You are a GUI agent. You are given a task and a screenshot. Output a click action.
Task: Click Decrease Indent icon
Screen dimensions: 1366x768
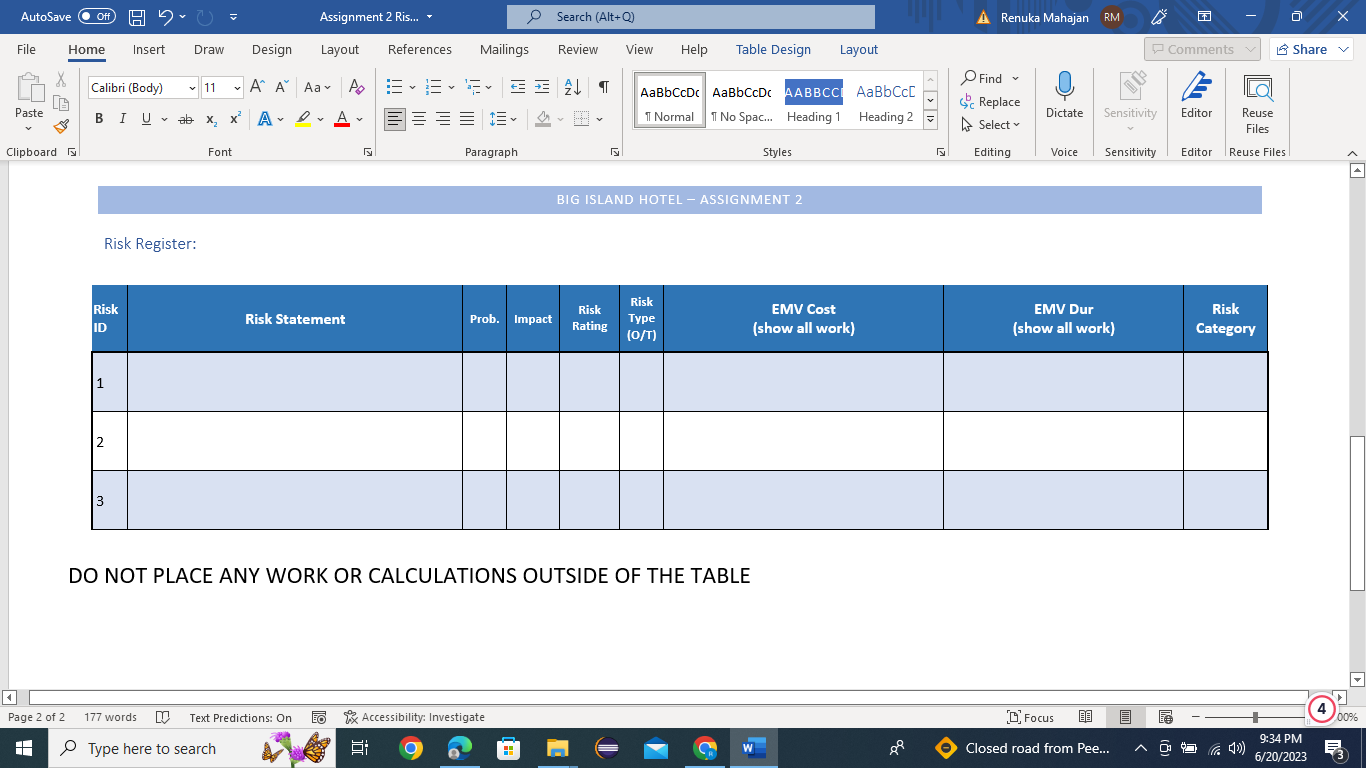coord(517,88)
